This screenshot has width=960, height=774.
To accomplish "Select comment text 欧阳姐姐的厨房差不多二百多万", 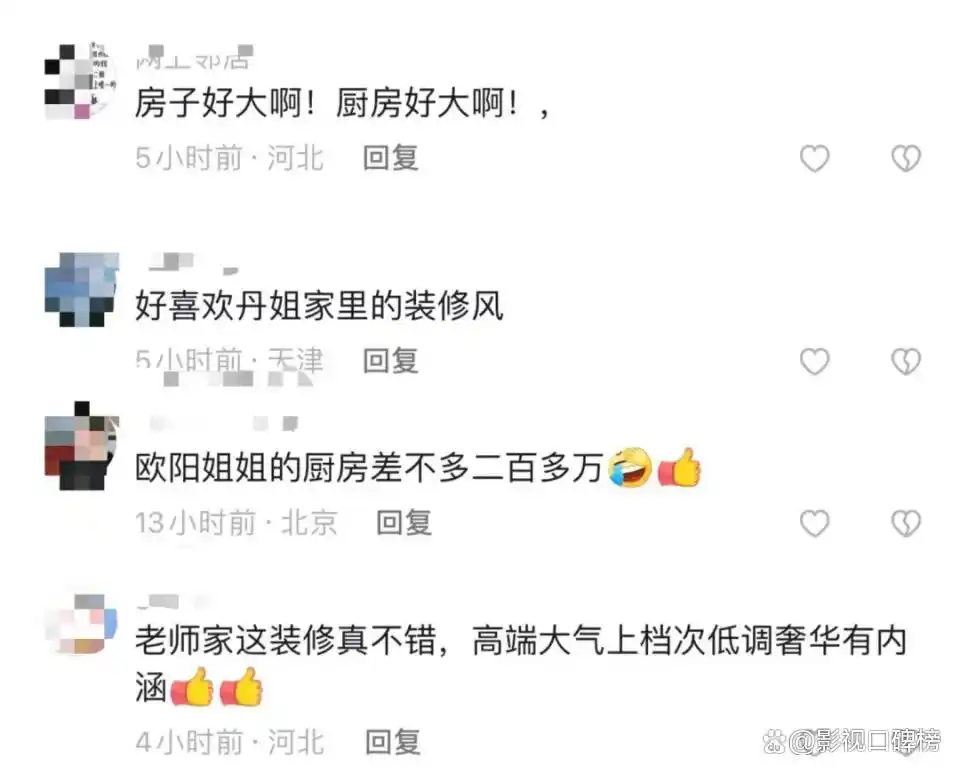I will coord(369,468).
